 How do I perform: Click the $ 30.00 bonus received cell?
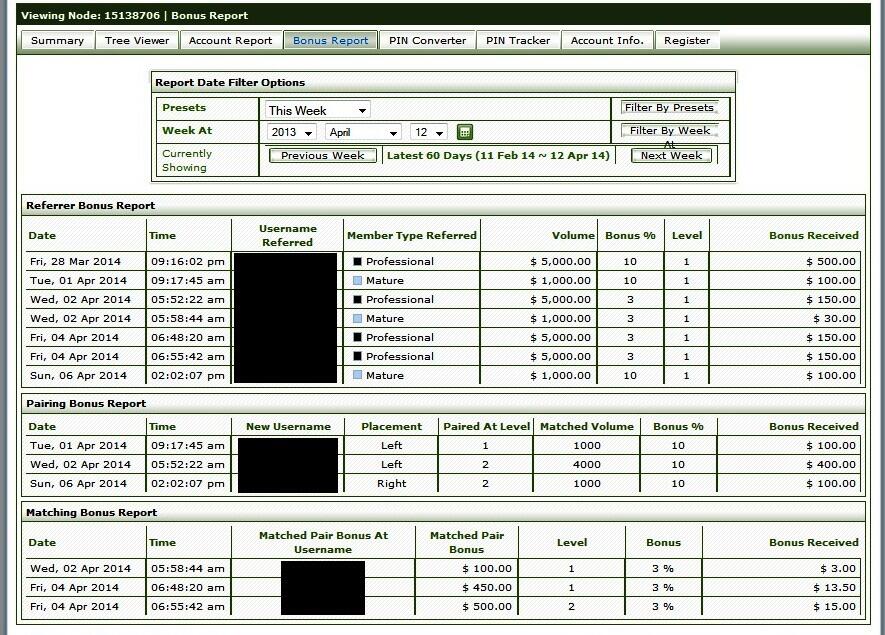click(x=834, y=318)
